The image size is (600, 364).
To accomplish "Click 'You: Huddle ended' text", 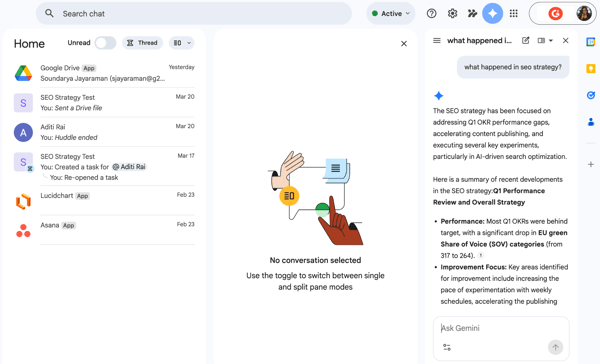I will coord(69,137).
